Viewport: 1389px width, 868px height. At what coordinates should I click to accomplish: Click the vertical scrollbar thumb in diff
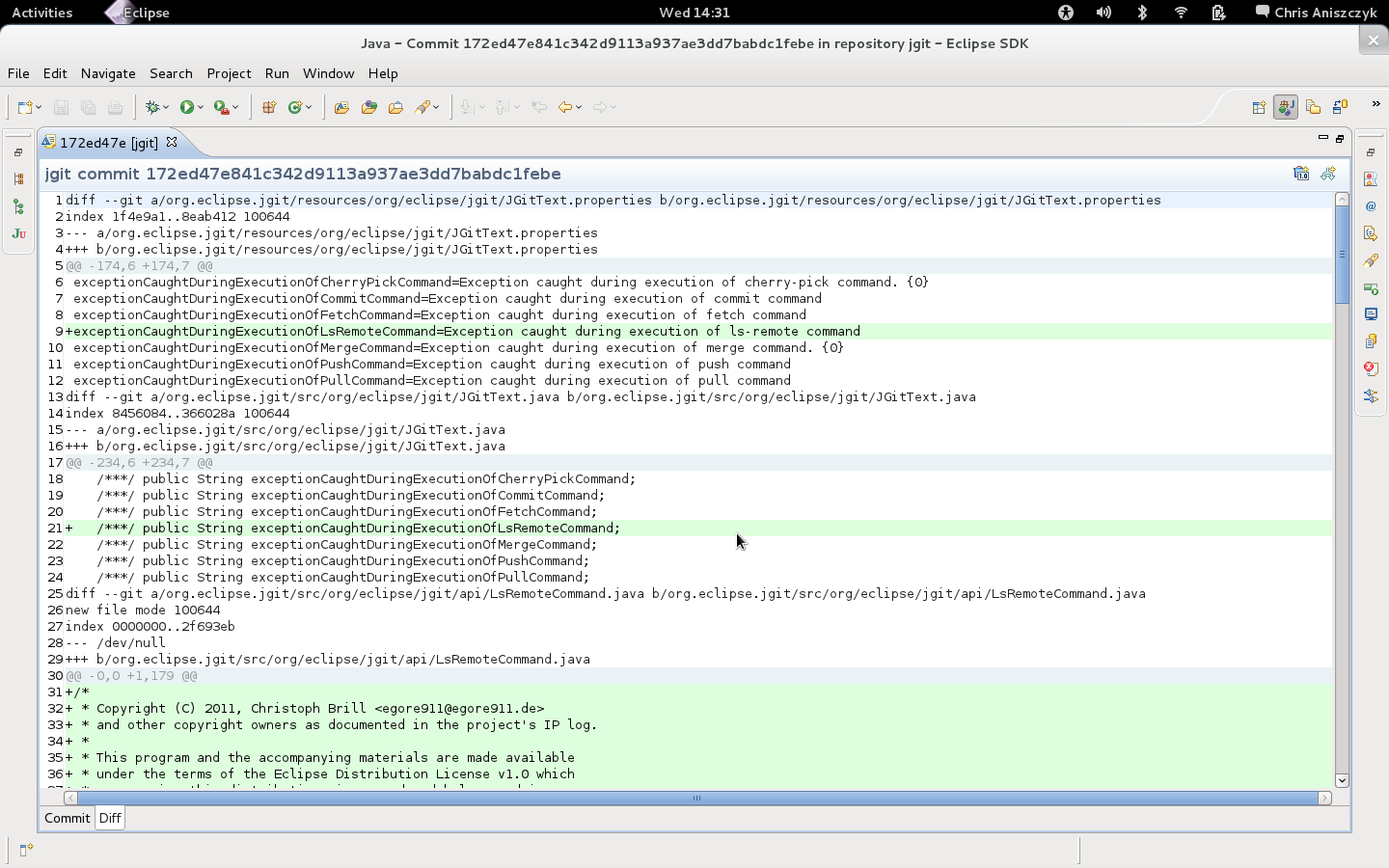pyautogui.click(x=1342, y=255)
